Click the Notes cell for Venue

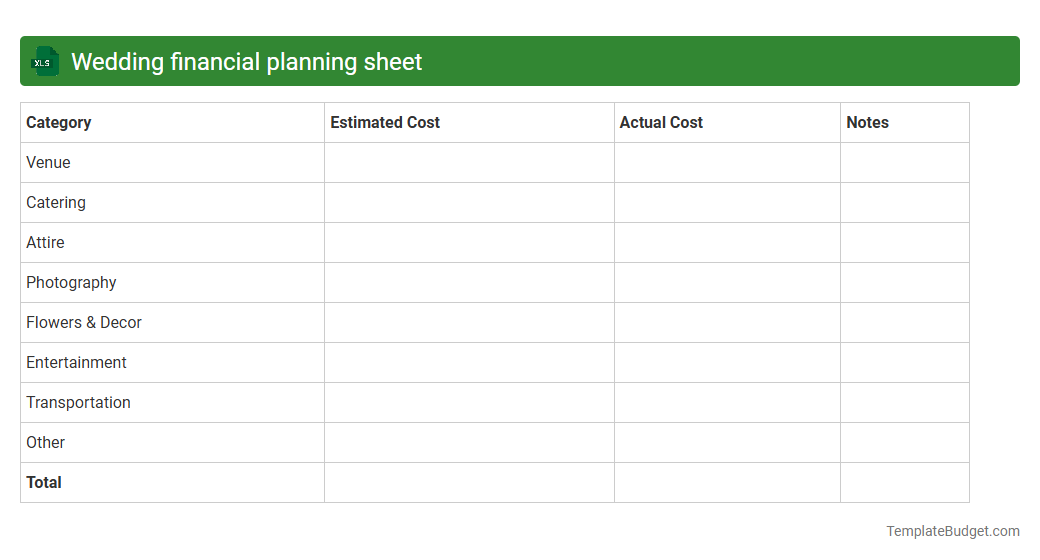905,163
